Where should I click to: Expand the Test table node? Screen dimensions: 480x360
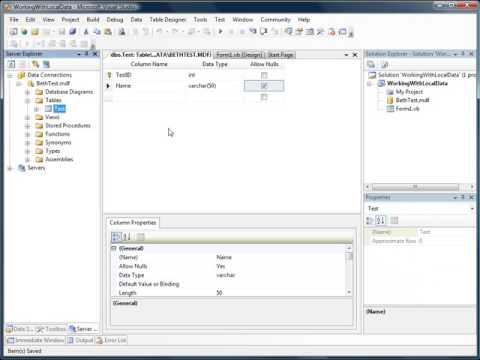pos(37,109)
